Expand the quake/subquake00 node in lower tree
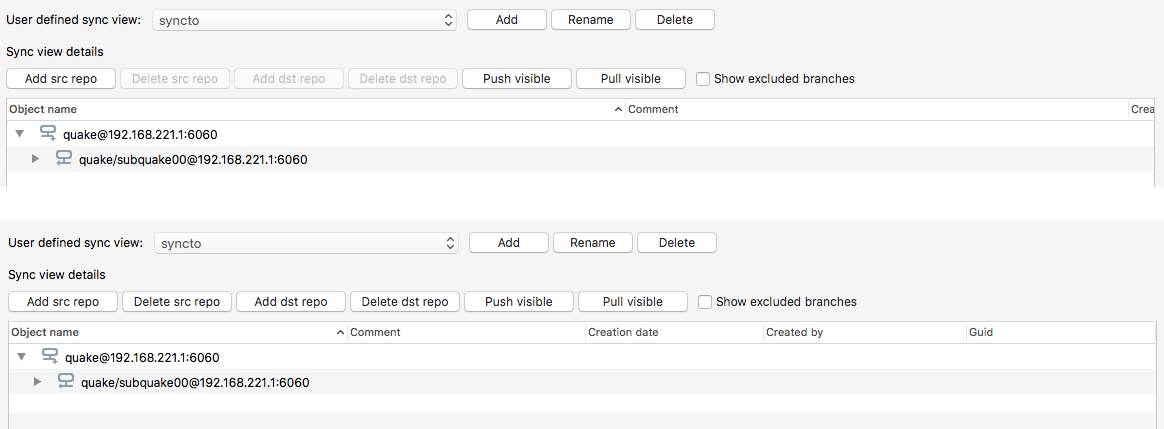This screenshot has height=429, width=1164. (x=38, y=381)
